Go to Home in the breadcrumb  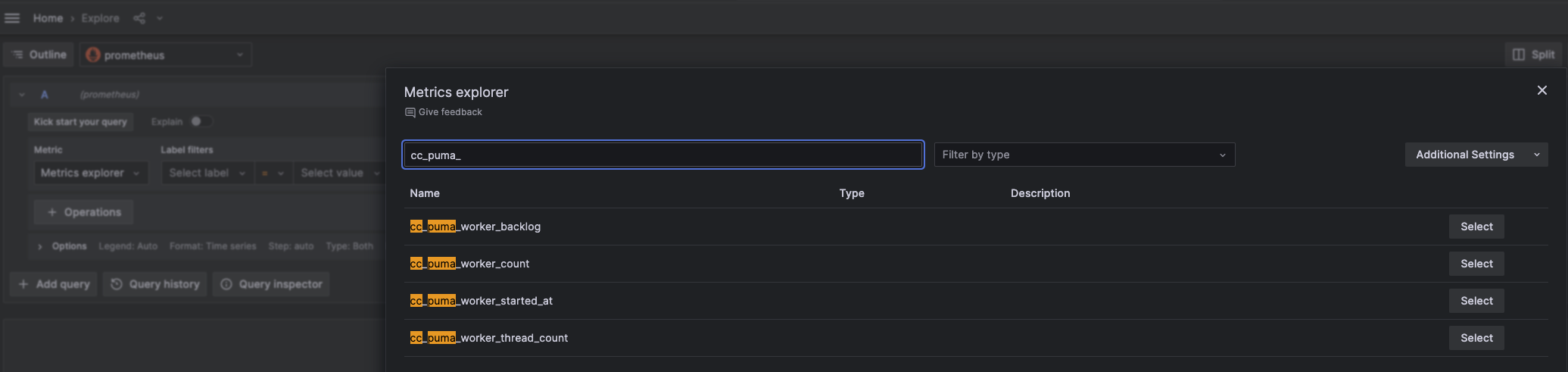pos(48,18)
